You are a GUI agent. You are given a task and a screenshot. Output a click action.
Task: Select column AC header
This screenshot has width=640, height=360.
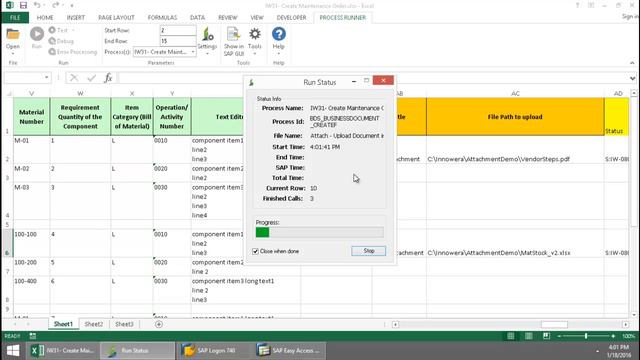(515, 93)
